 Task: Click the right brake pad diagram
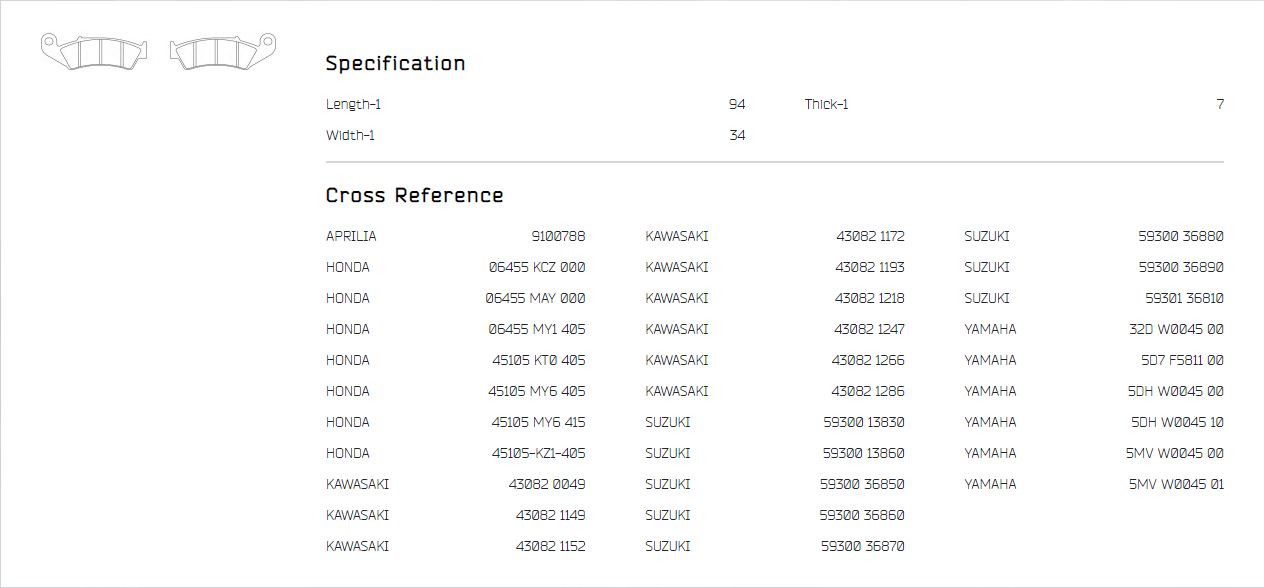click(x=222, y=51)
